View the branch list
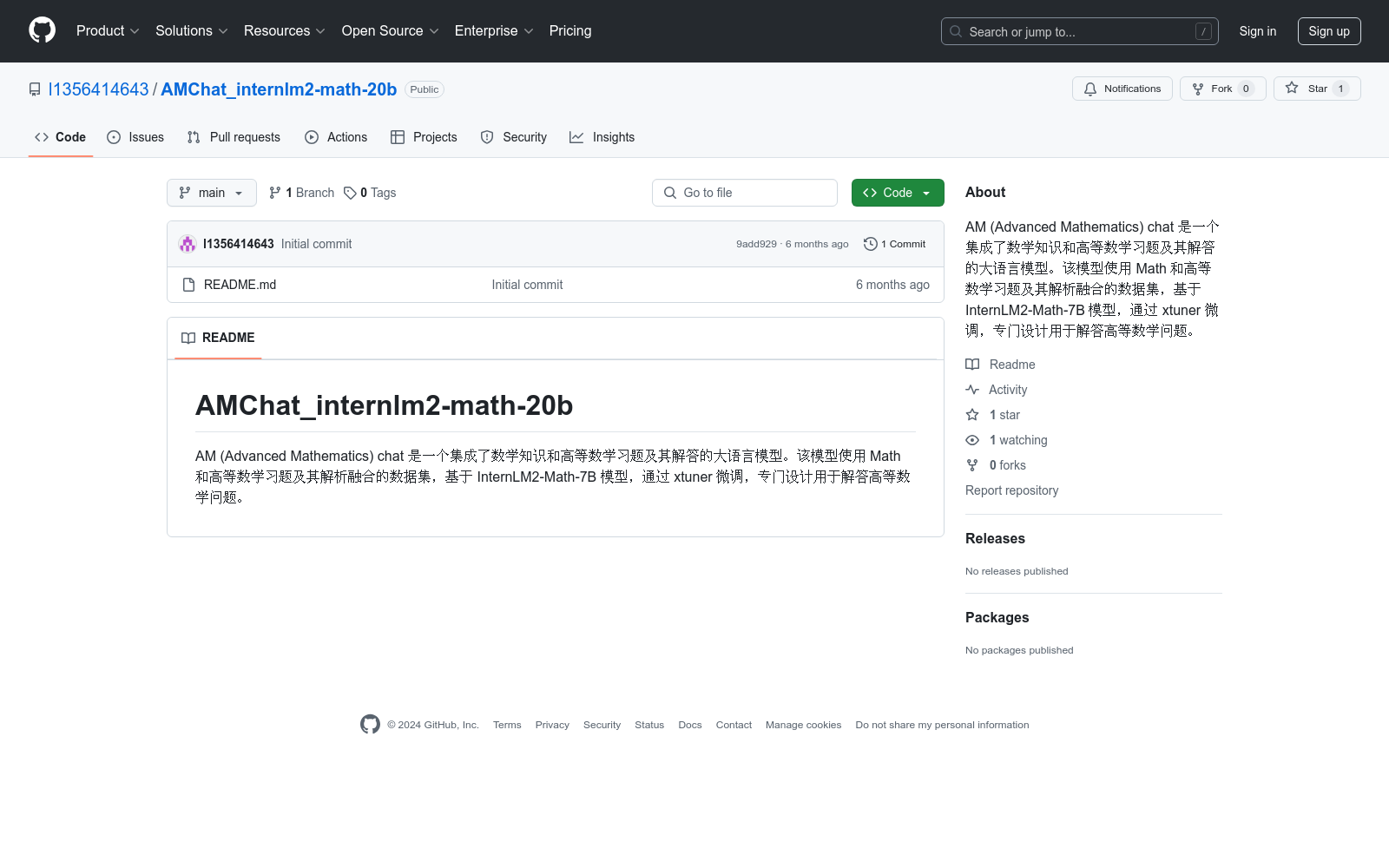The height and width of the screenshot is (868, 1389). pyautogui.click(x=301, y=193)
